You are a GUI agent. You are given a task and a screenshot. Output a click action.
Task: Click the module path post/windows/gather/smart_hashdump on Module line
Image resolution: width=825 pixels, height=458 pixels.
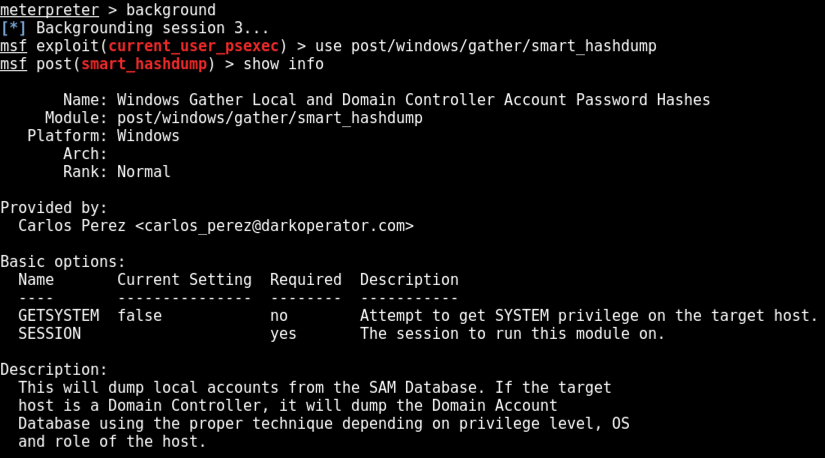coord(269,118)
